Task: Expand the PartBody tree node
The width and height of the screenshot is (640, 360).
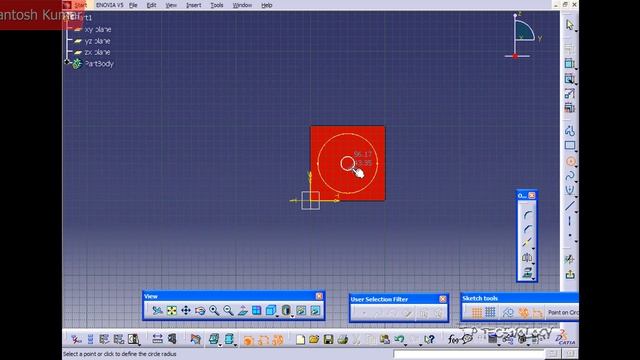Action: (67, 62)
